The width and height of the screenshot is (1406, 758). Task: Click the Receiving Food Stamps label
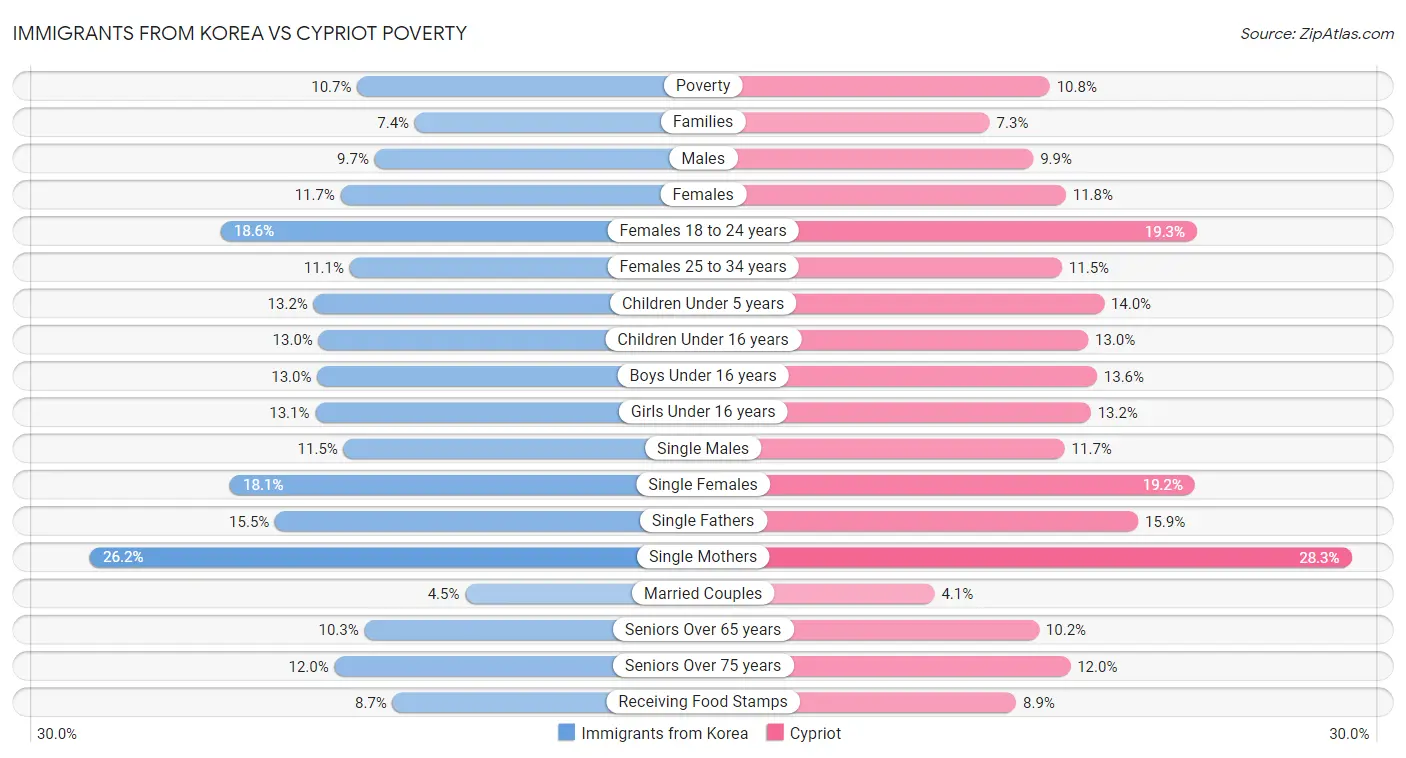point(703,702)
